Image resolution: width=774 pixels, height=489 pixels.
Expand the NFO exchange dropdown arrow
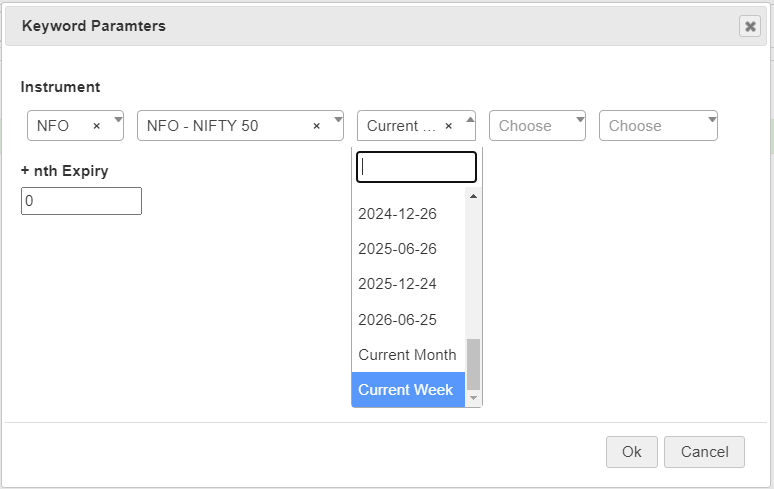117,121
